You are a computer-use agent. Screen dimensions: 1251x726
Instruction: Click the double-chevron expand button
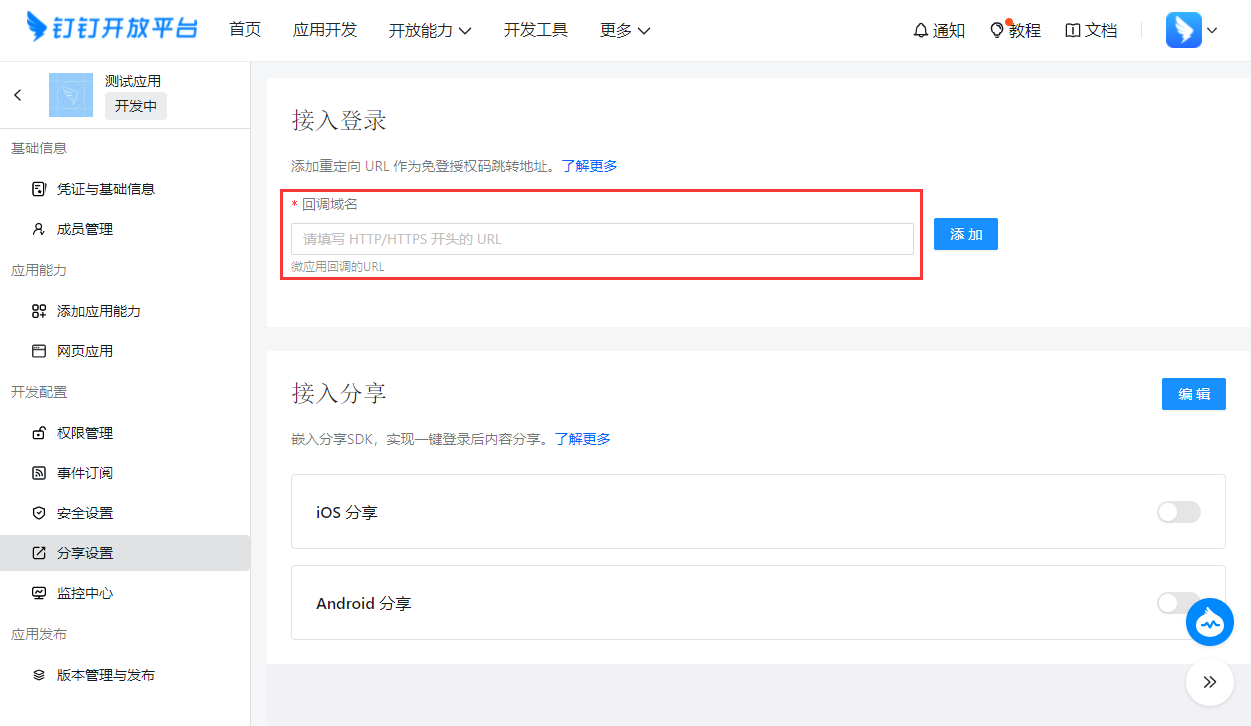click(x=1210, y=682)
